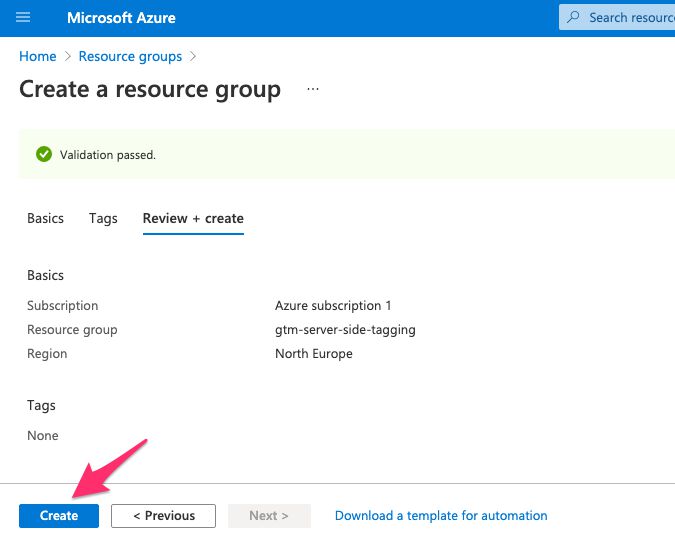Focus the Search resources input field
The height and width of the screenshot is (533, 675).
click(617, 17)
